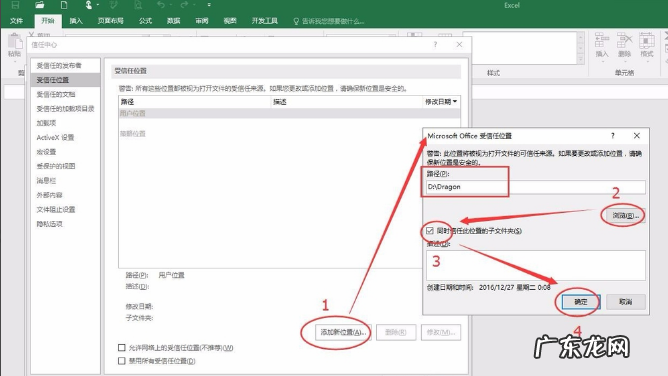The width and height of the screenshot is (668, 376).
Task: Open the Redo history dropdown arrow
Action: (194, 5)
